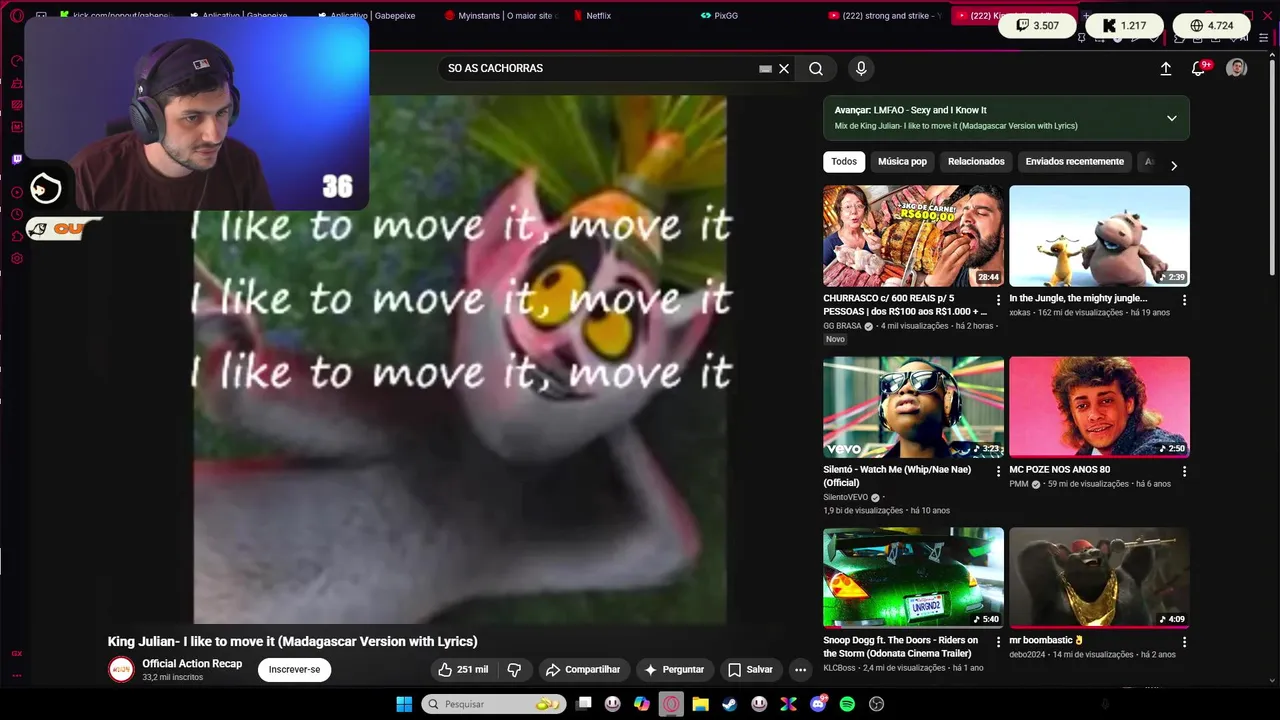Open GX Cleaner in the sidebar
The image size is (1280, 720).
(17, 83)
